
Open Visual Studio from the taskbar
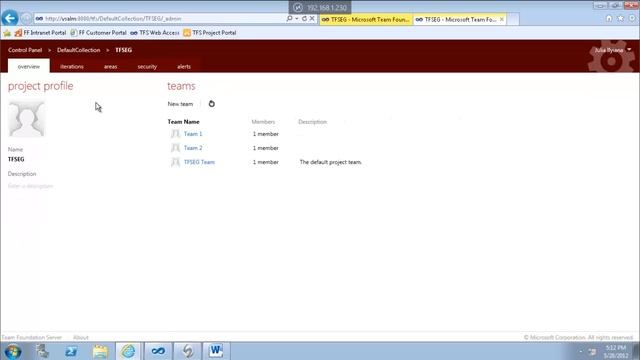158,351
